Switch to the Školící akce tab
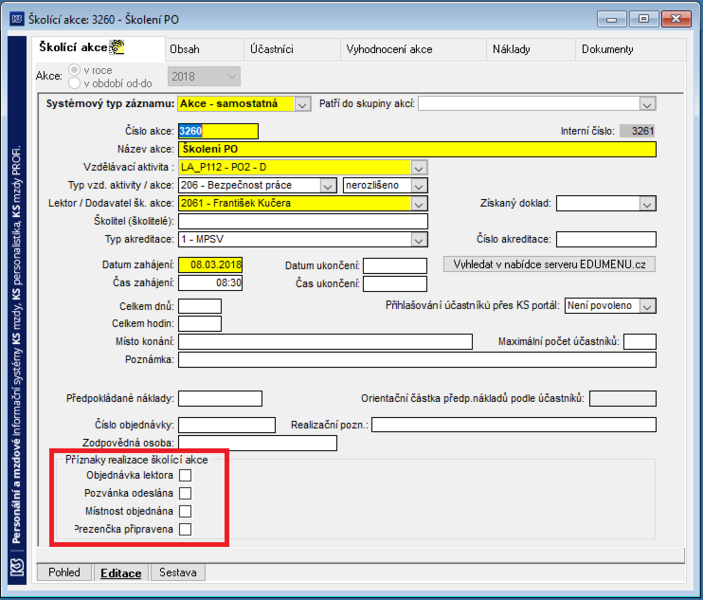Viewport: 703px width, 600px height. coord(99,48)
